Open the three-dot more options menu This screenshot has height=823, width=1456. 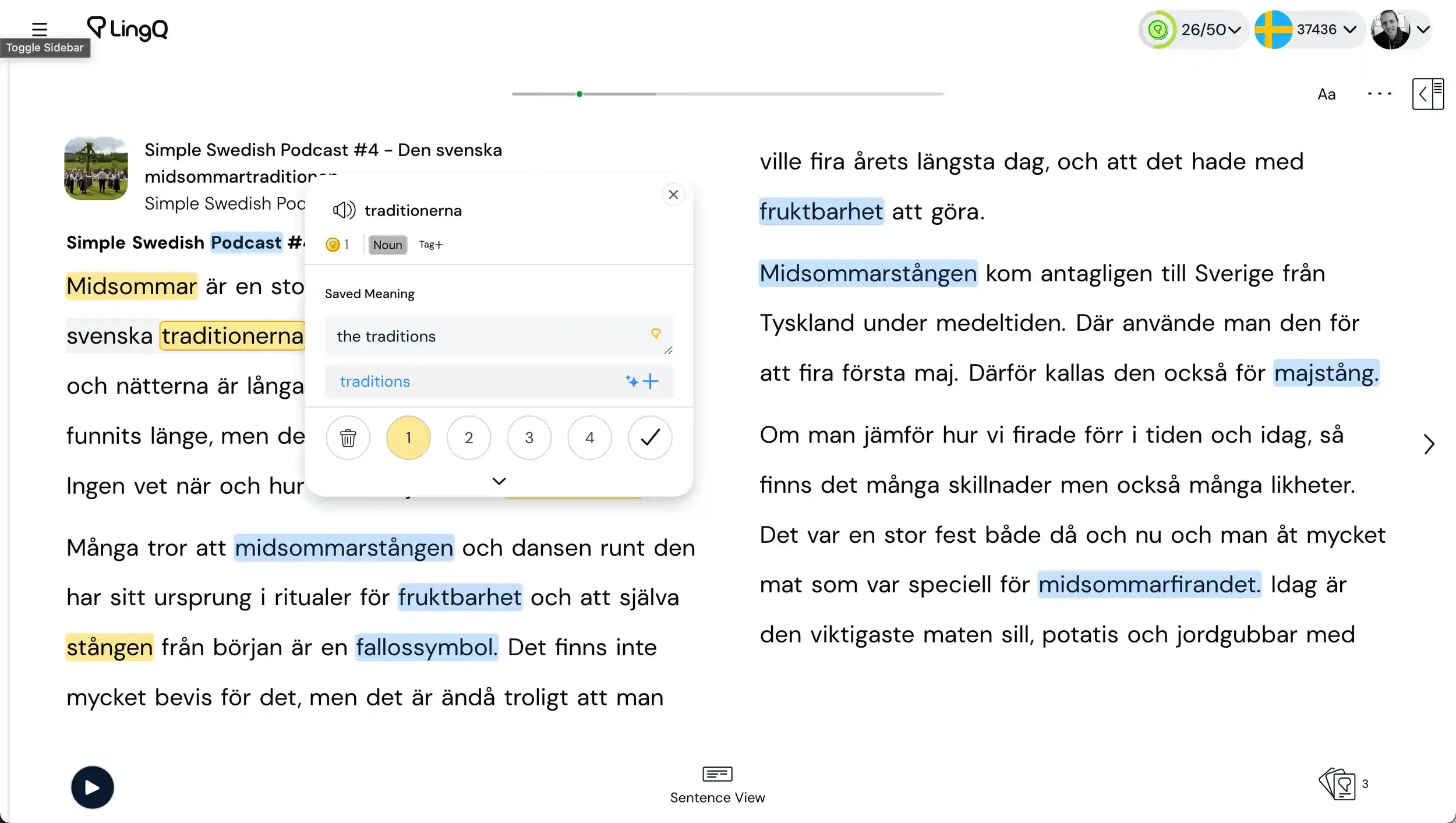coord(1380,93)
